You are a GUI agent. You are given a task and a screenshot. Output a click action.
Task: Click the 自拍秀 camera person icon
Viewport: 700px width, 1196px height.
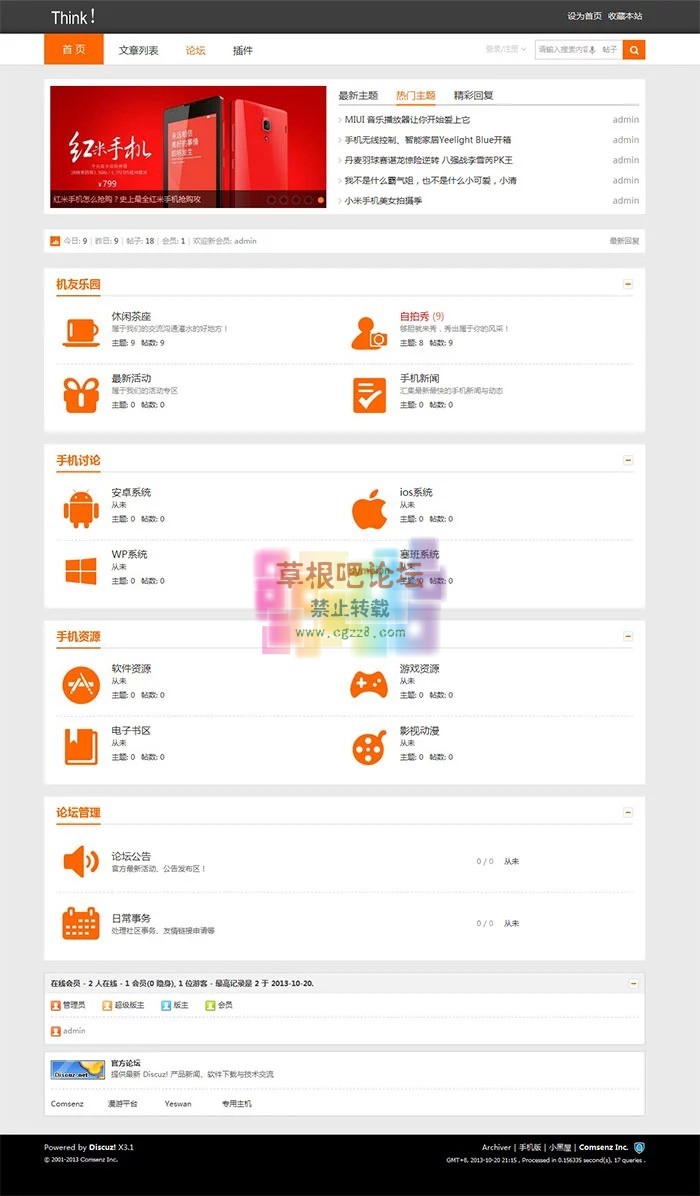pos(368,331)
